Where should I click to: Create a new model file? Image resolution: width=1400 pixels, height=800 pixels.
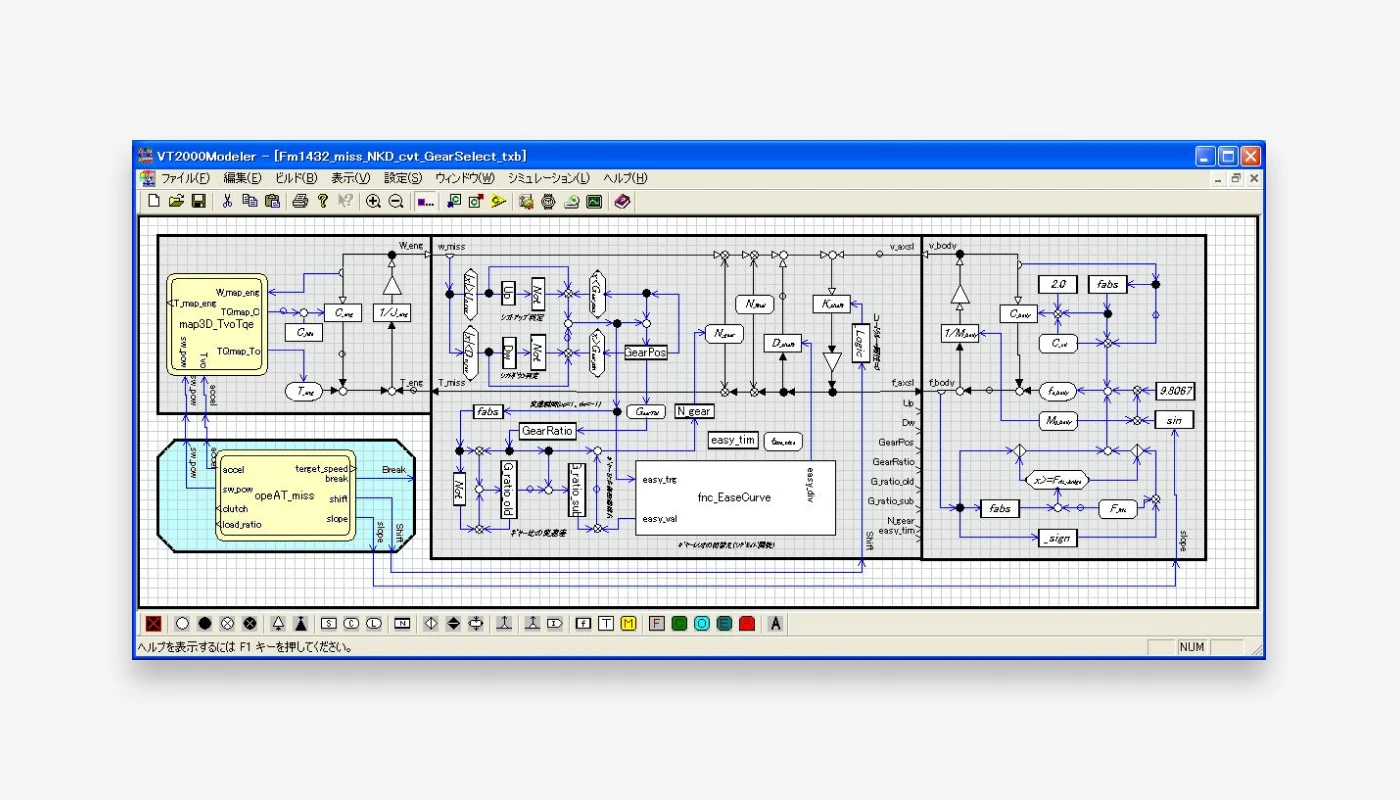click(x=152, y=201)
